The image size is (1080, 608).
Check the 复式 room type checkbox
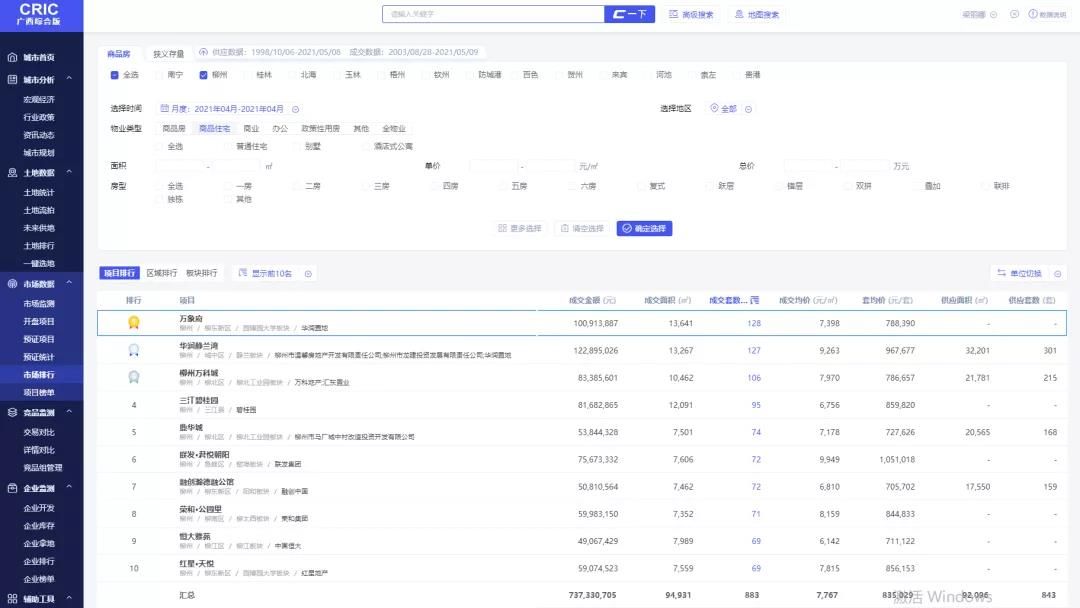coord(641,186)
